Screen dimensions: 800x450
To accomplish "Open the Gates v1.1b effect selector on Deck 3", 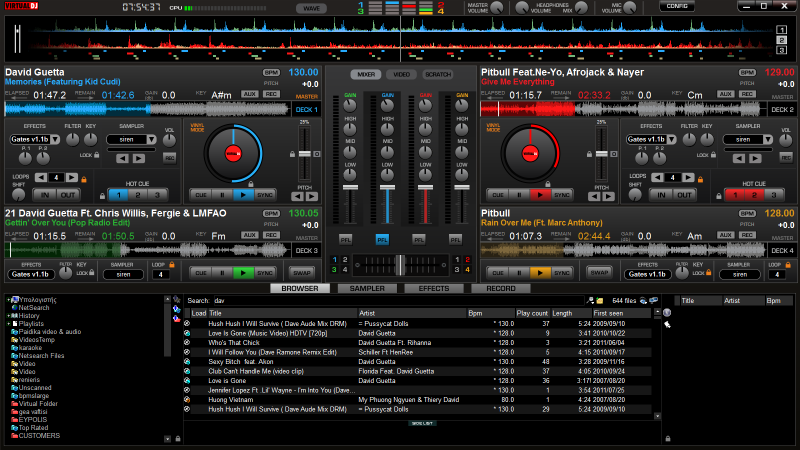I will click(x=31, y=274).
